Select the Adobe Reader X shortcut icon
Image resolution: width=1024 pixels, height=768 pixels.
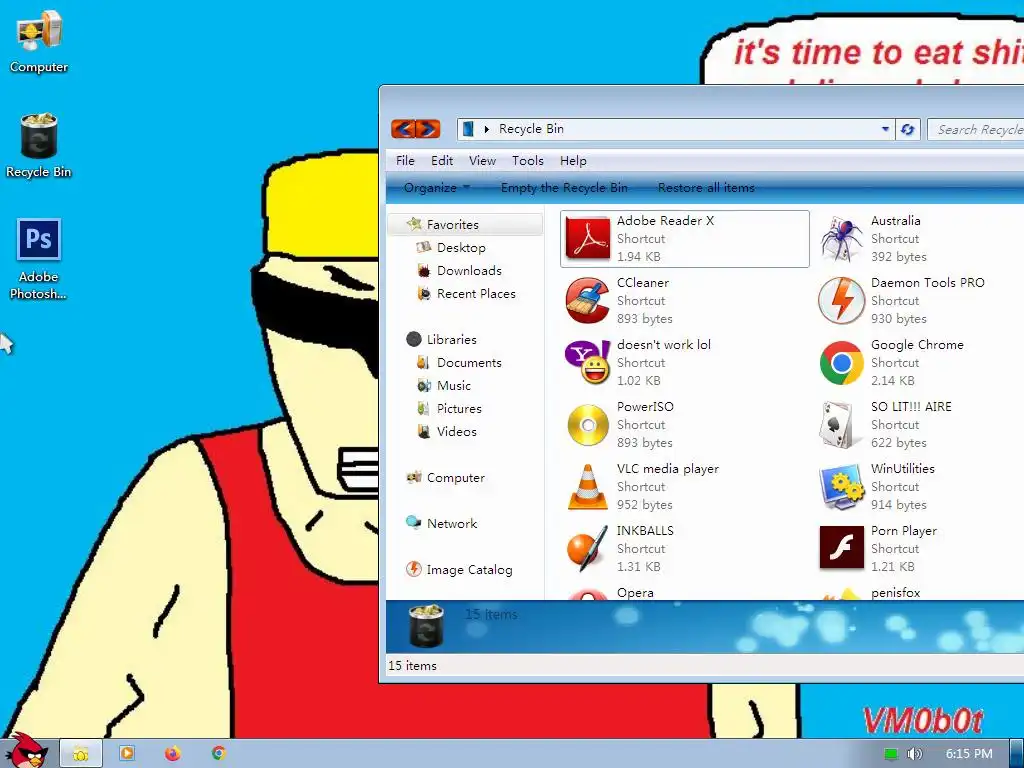coord(588,238)
